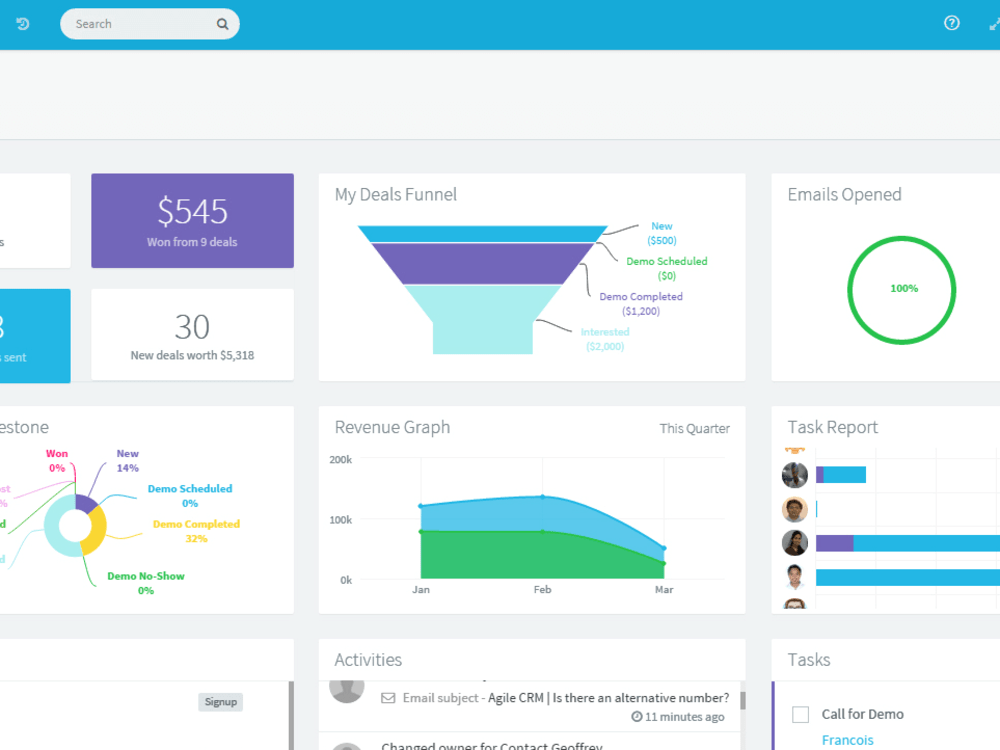Image resolution: width=1000 pixels, height=750 pixels.
Task: Click the Won 0% legend label
Action: click(x=57, y=460)
